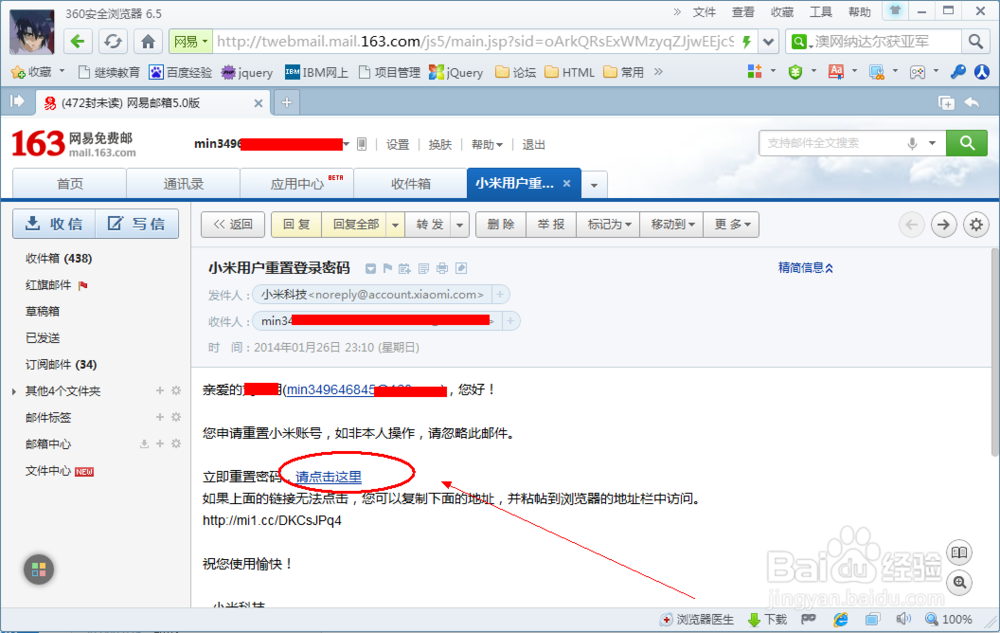Go back with the browser's green back arrow
1000x633 pixels.
pos(78,42)
